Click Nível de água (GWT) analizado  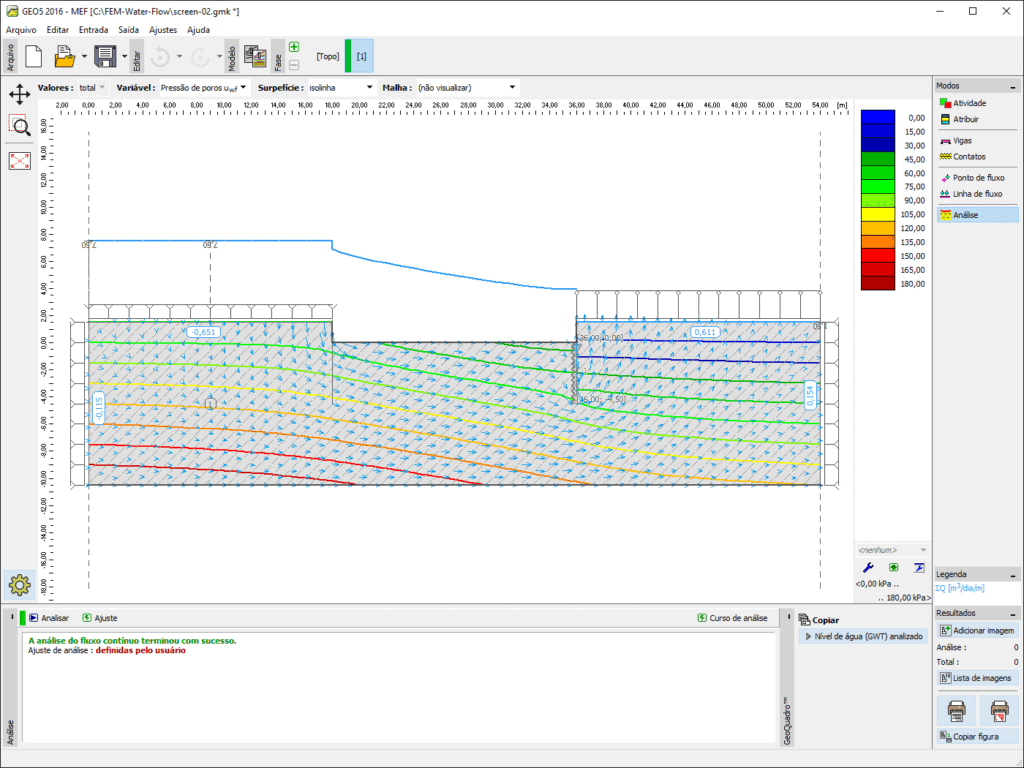point(863,636)
